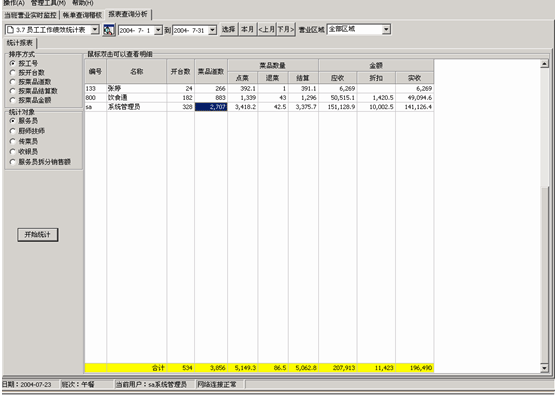Click the table scrollbar up arrow
The image size is (555, 395).
(545, 64)
